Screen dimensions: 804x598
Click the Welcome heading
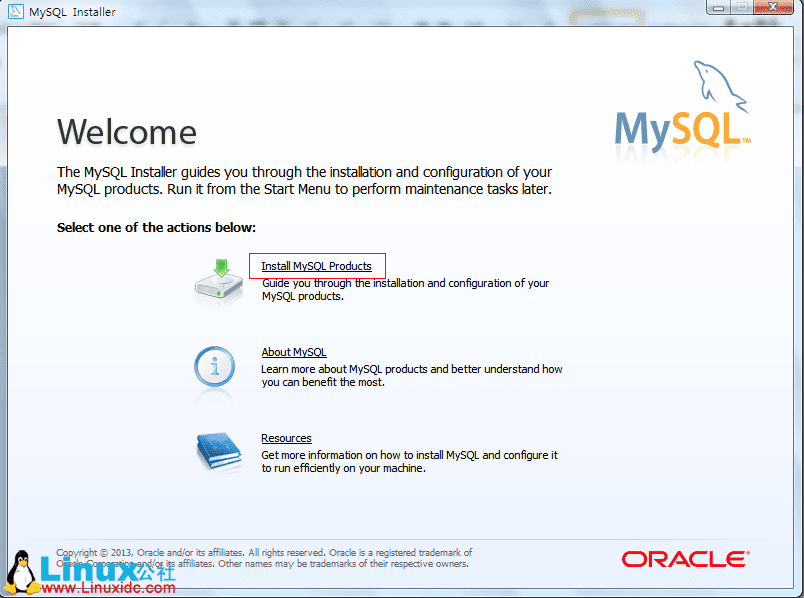(127, 131)
